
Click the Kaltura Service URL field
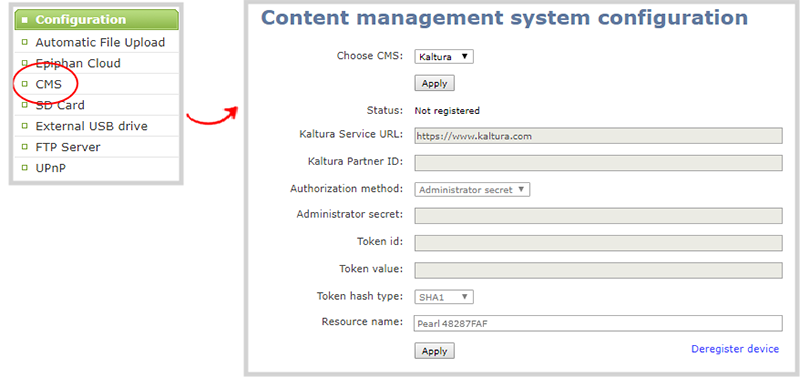click(x=598, y=136)
